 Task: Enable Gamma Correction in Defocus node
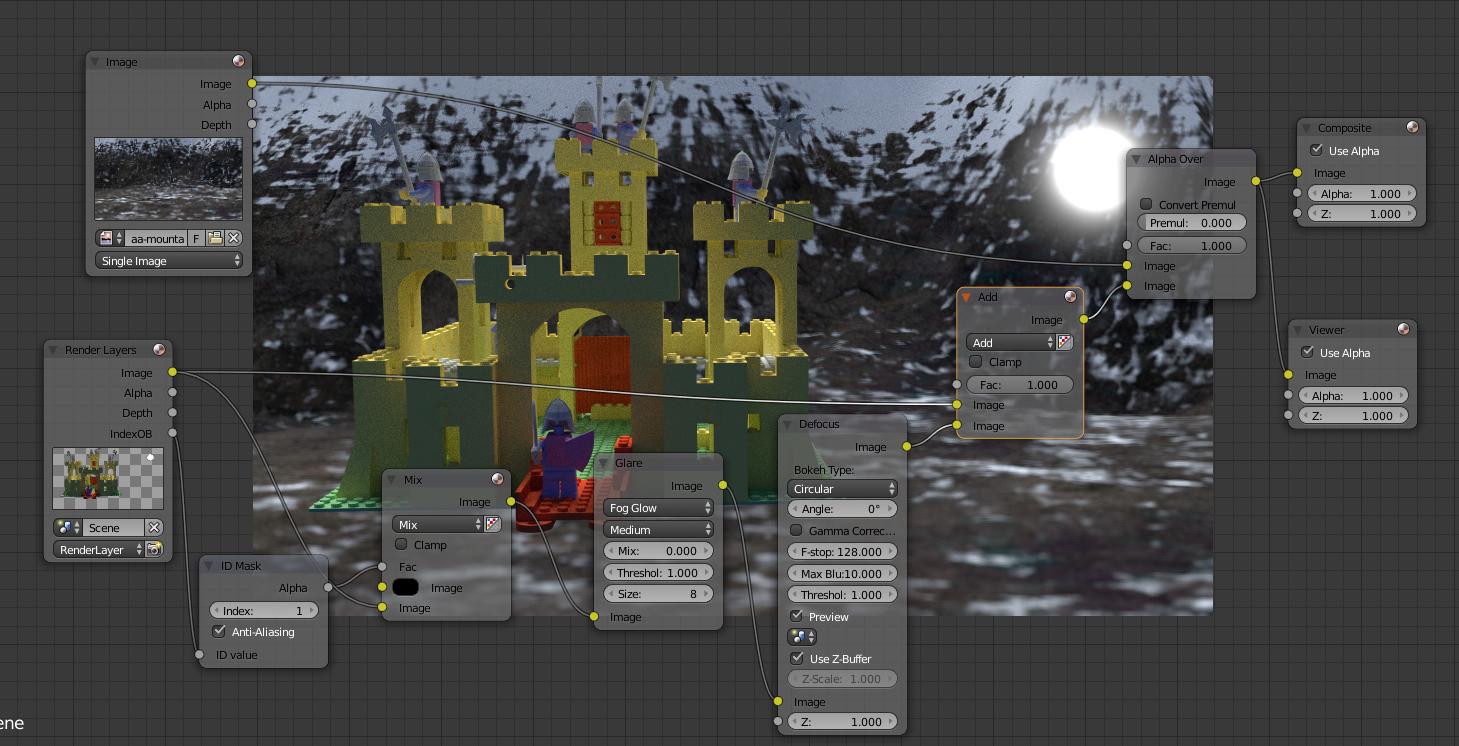[x=796, y=530]
